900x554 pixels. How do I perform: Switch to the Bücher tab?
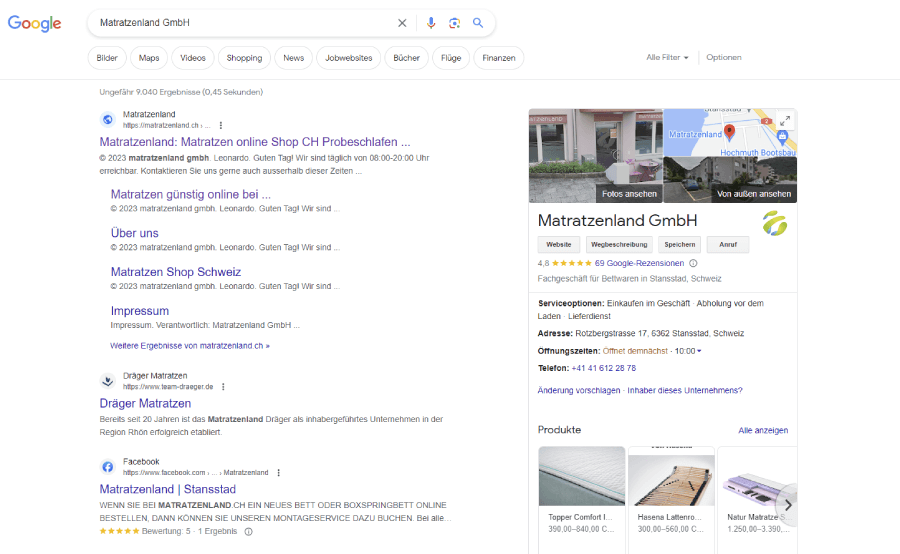click(406, 58)
